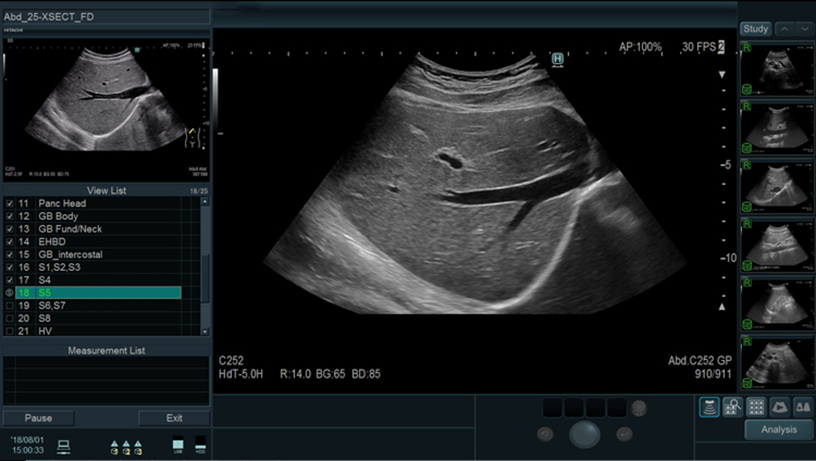Open the Analysis panel

point(778,430)
